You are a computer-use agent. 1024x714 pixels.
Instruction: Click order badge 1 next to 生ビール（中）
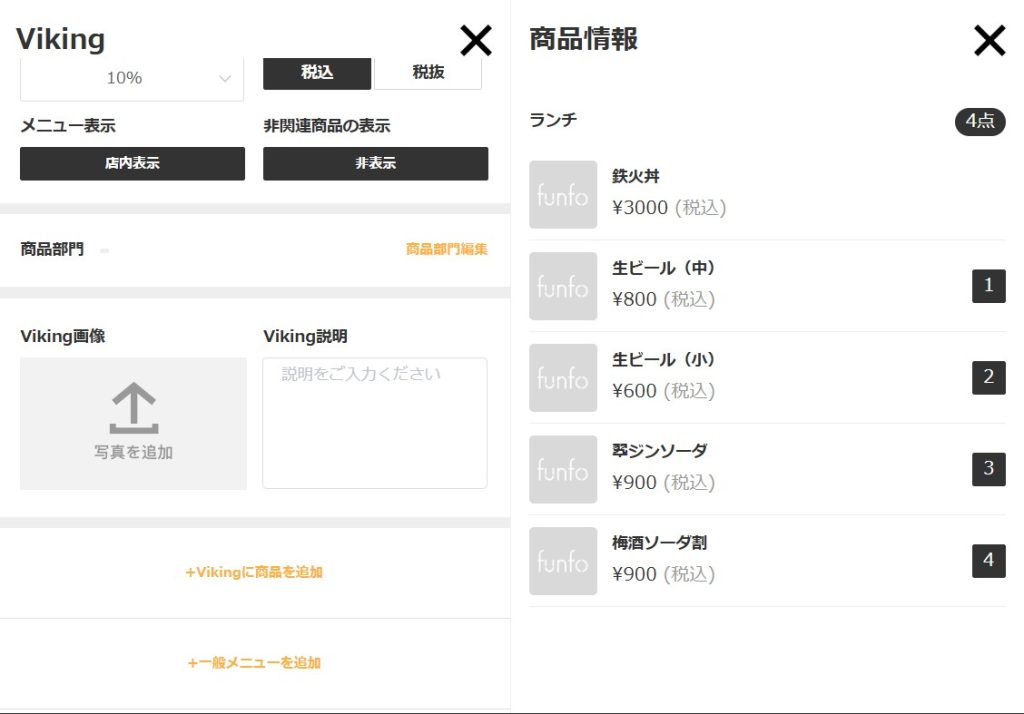coord(988,286)
